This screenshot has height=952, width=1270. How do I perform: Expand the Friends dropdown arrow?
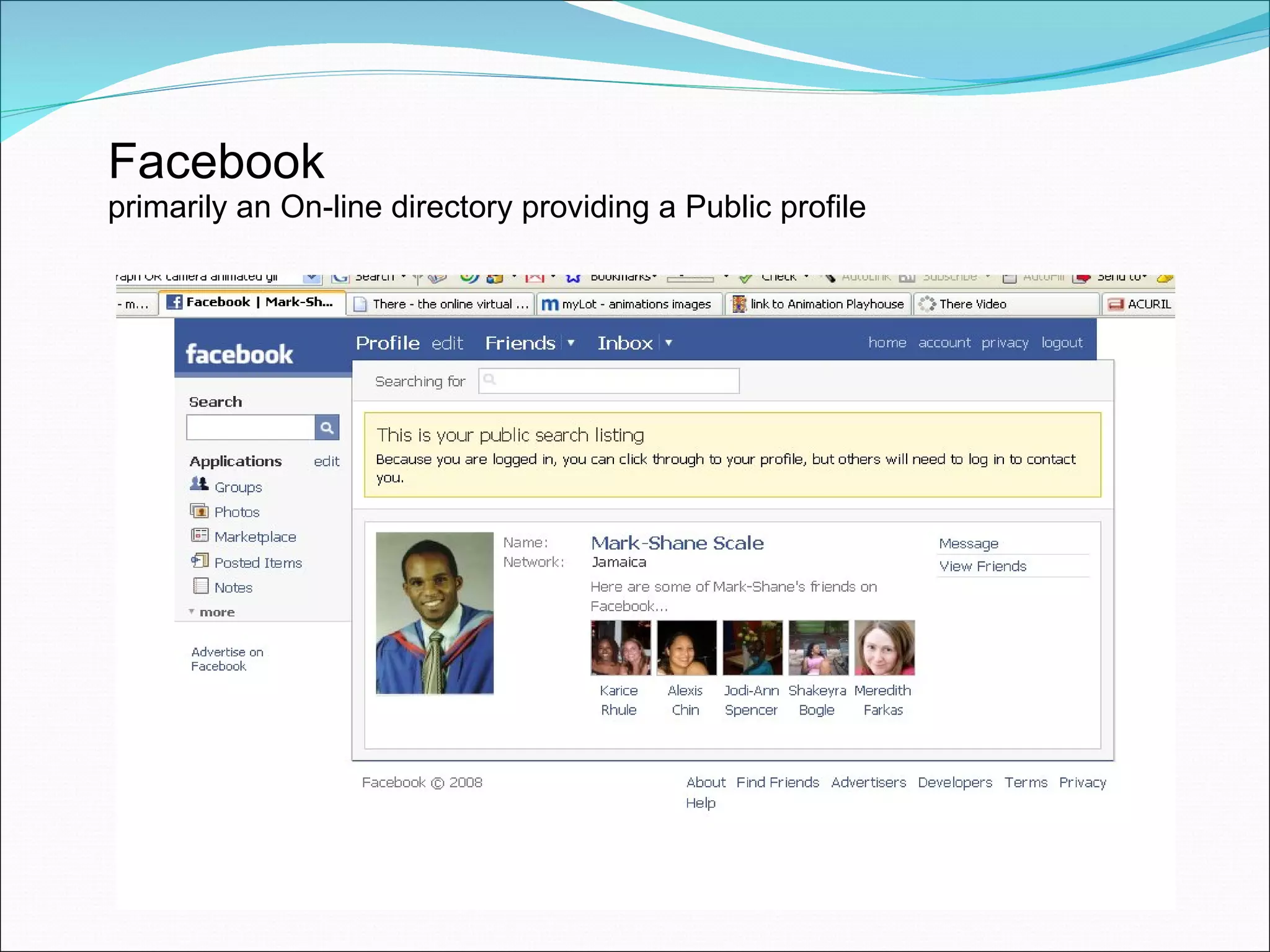pyautogui.click(x=571, y=343)
